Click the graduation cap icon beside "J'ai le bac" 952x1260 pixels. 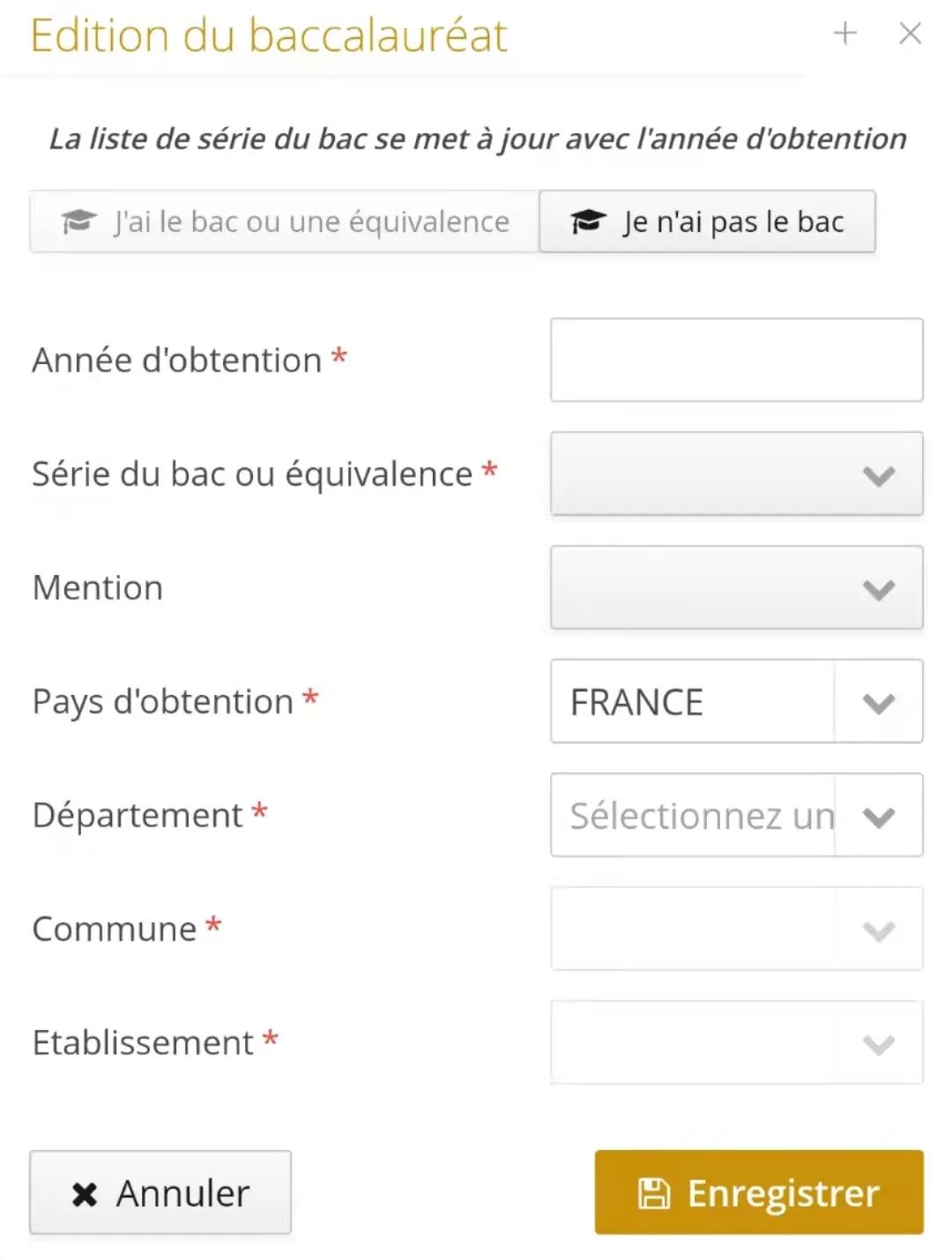(x=78, y=221)
